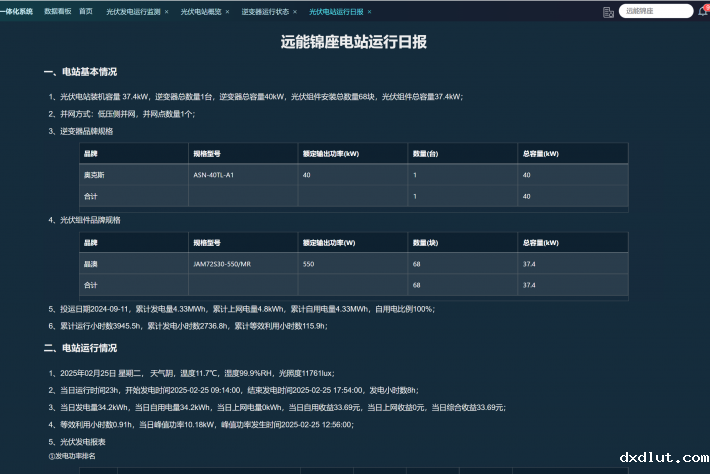The image size is (710, 474).
Task: Open the 数据看板 menu item
Action: click(x=58, y=11)
